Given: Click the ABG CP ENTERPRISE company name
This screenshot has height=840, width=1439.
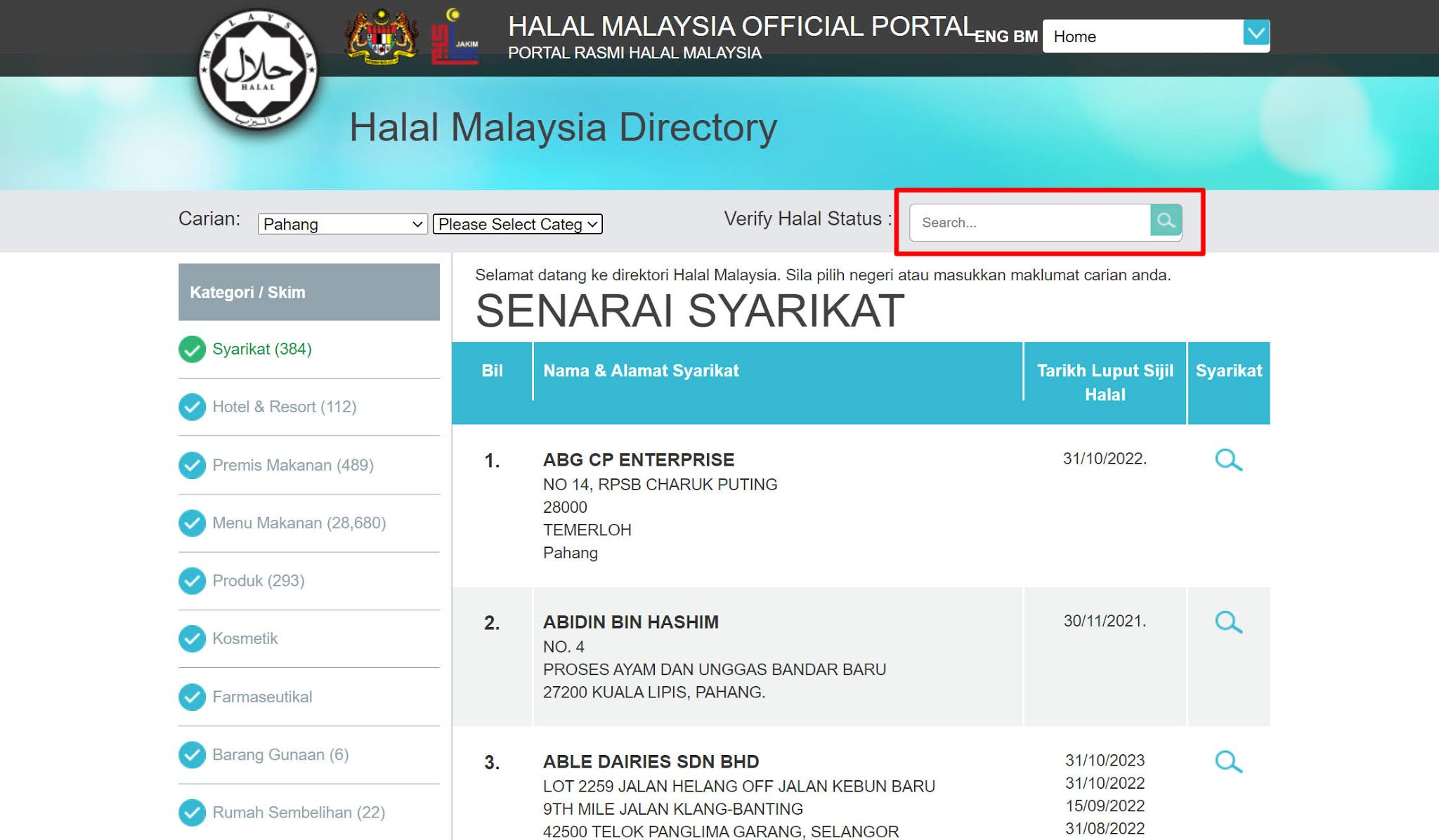Looking at the screenshot, I should tap(639, 459).
